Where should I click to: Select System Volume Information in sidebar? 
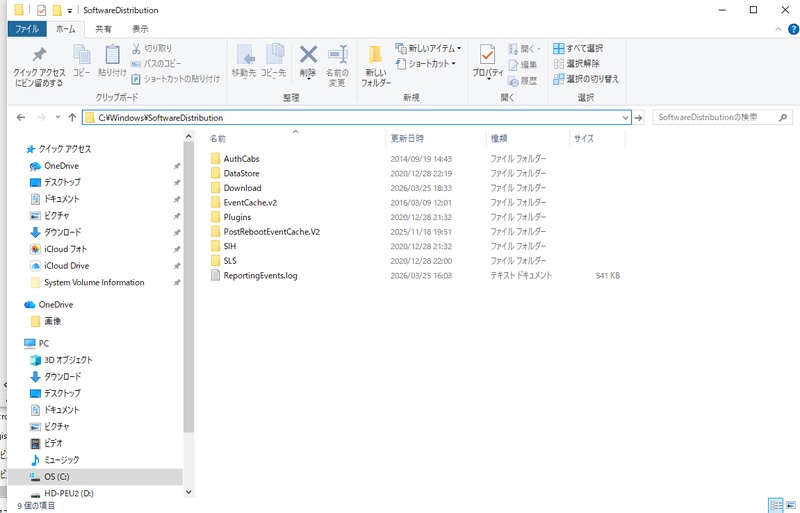[94, 282]
